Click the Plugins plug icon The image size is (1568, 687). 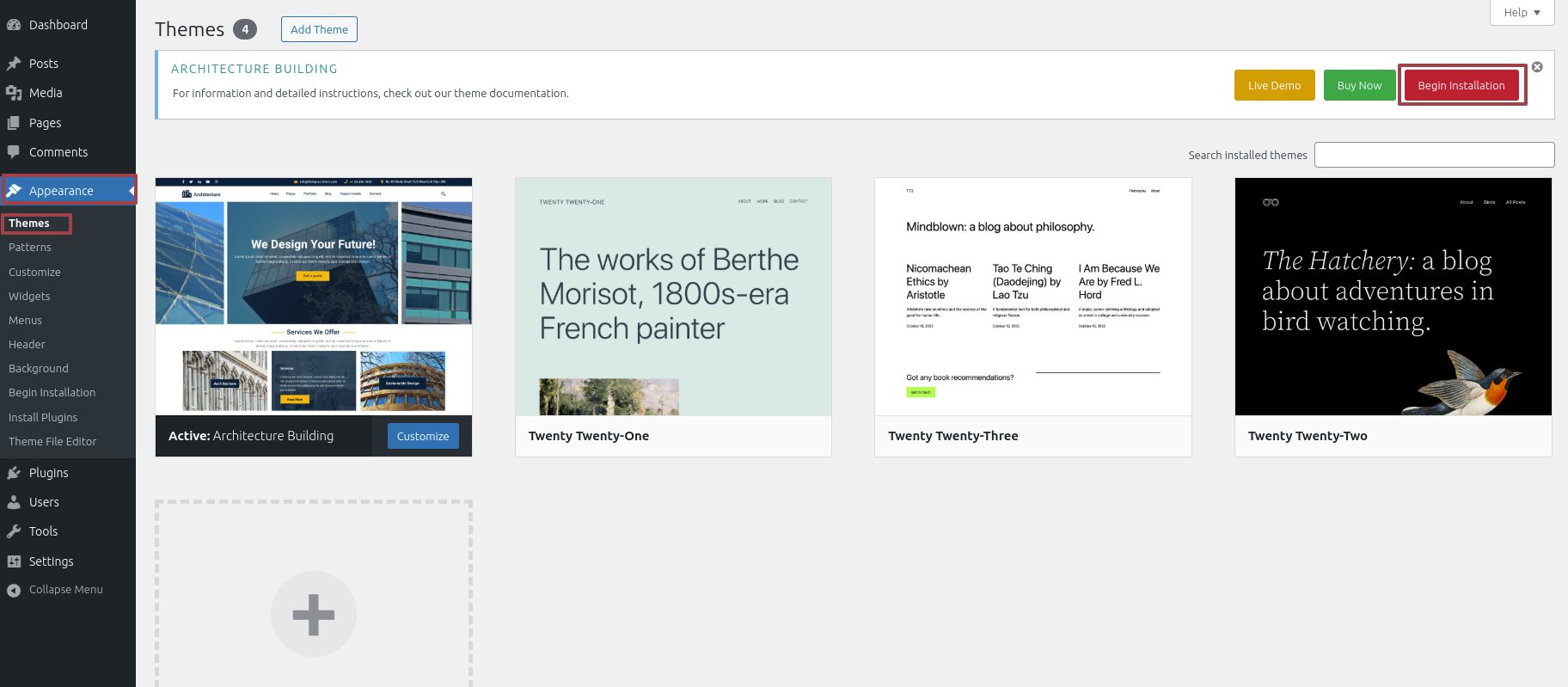(14, 473)
